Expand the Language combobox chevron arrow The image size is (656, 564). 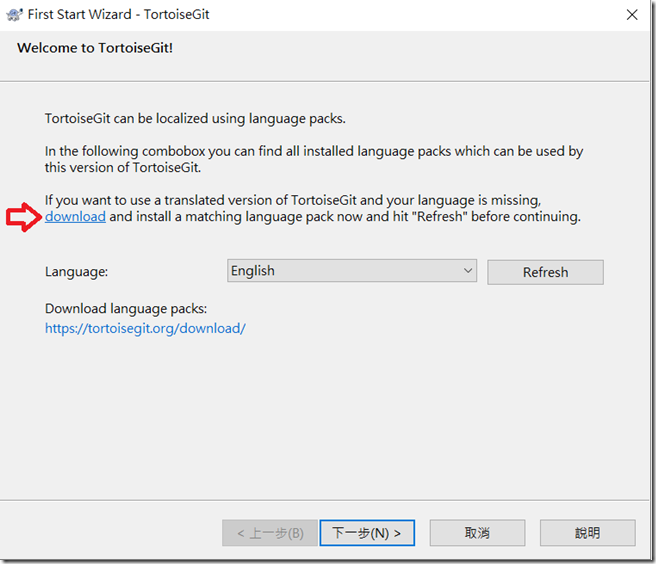click(468, 271)
